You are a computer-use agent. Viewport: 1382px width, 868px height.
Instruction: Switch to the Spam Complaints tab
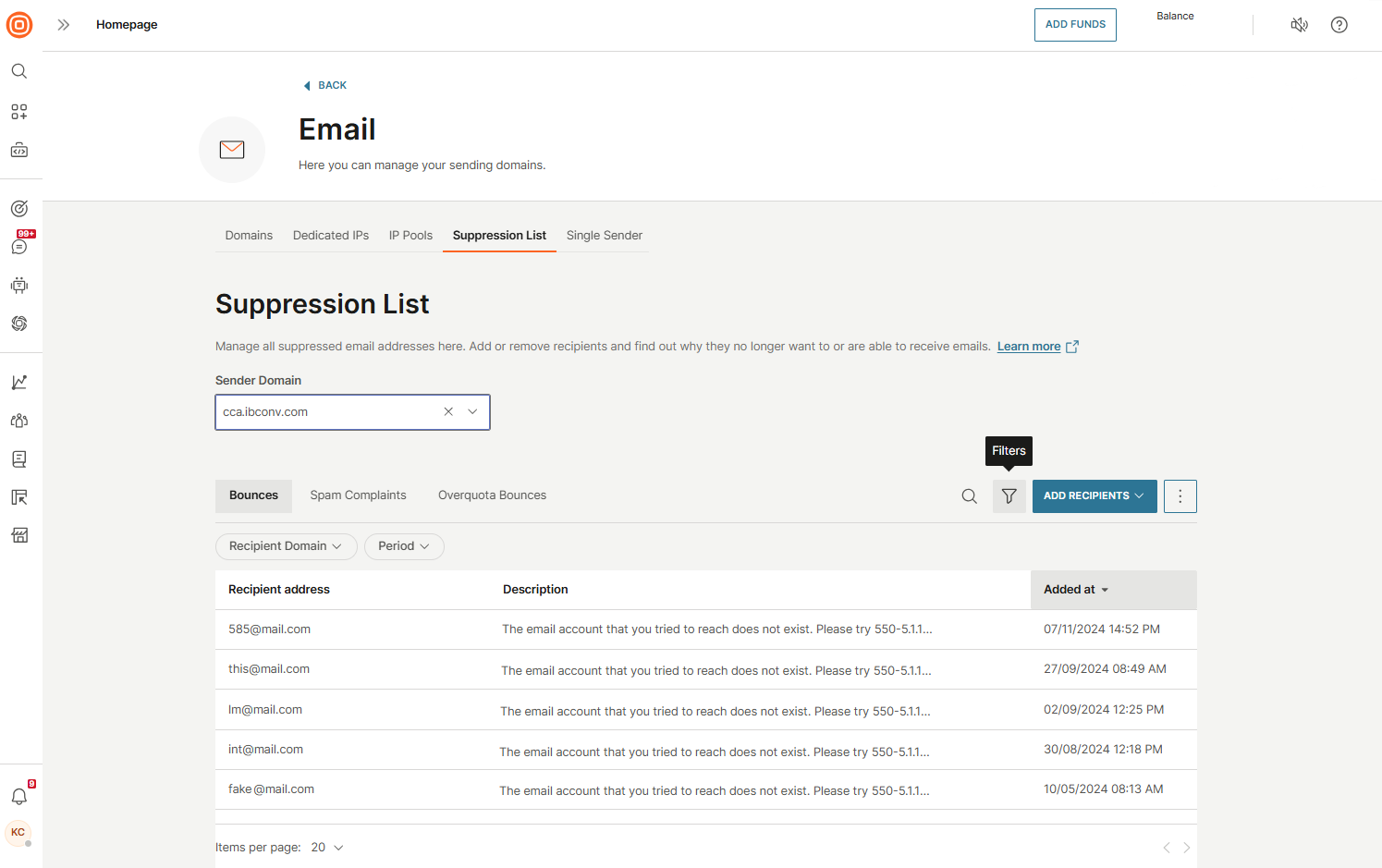pos(358,495)
